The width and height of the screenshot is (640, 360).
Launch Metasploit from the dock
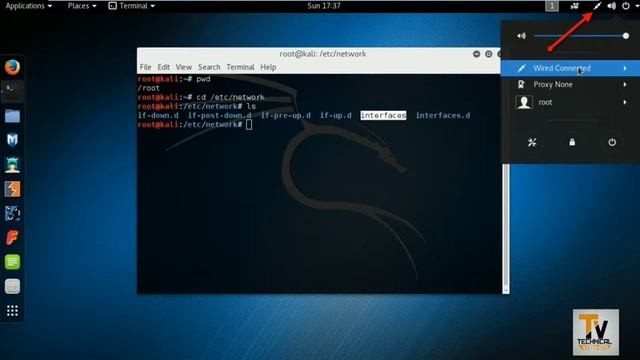[x=12, y=140]
